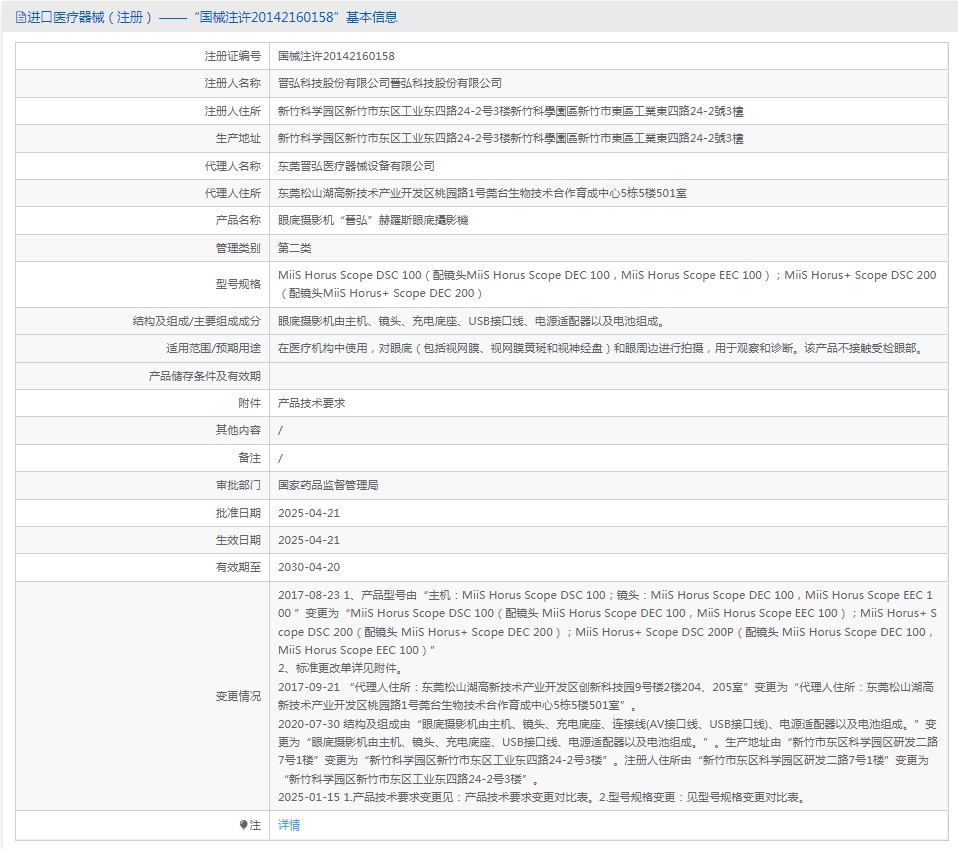The width and height of the screenshot is (958, 849).
Task: Click the bullet icon beside 注
Action: pyautogui.click(x=243, y=825)
